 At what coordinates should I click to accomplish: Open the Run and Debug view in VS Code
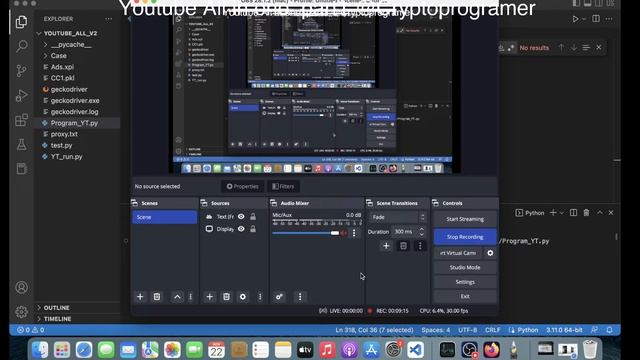coord(21,95)
